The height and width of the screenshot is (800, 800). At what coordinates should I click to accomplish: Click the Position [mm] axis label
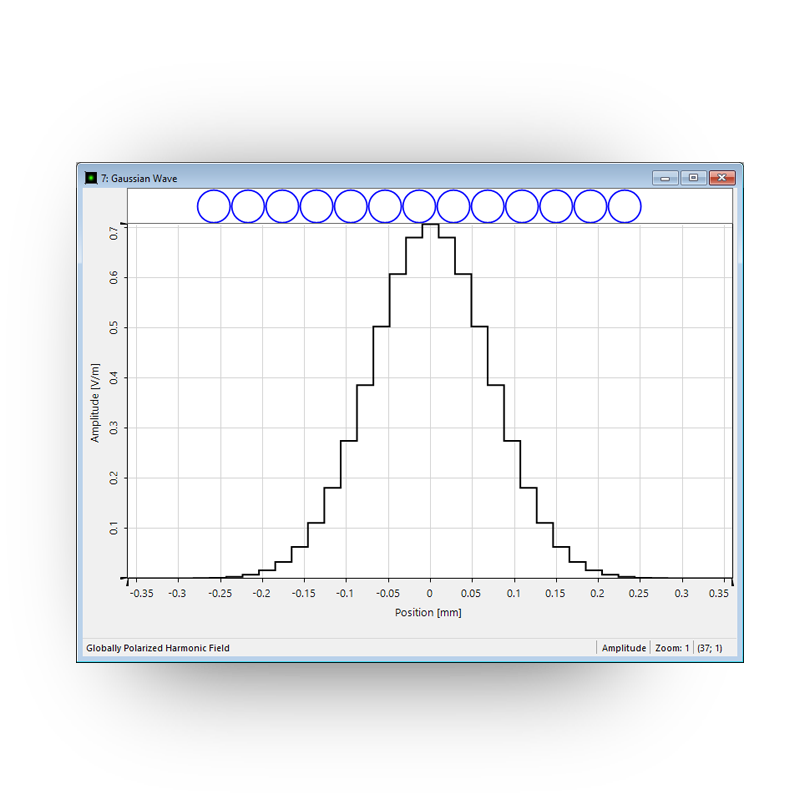click(428, 612)
